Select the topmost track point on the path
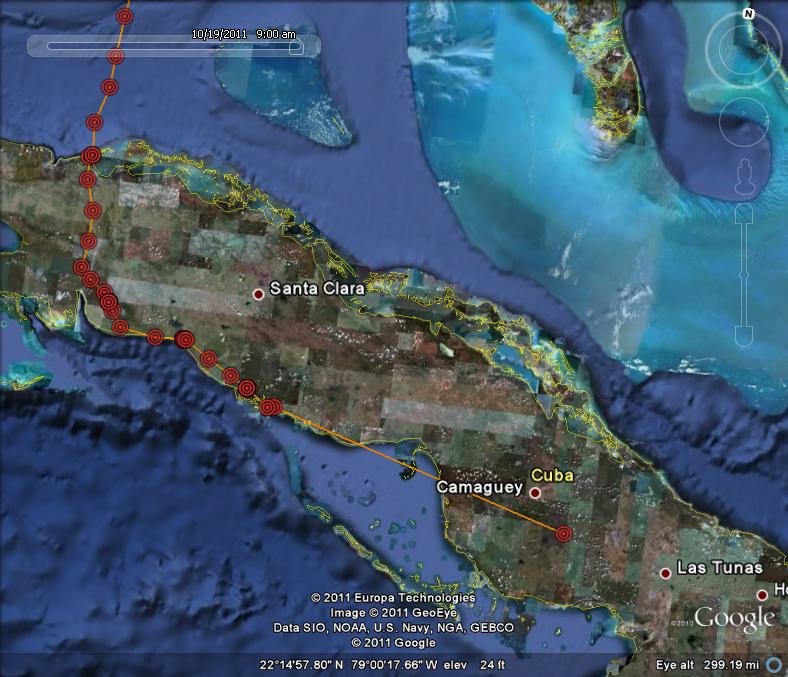The height and width of the screenshot is (677, 788). point(125,16)
